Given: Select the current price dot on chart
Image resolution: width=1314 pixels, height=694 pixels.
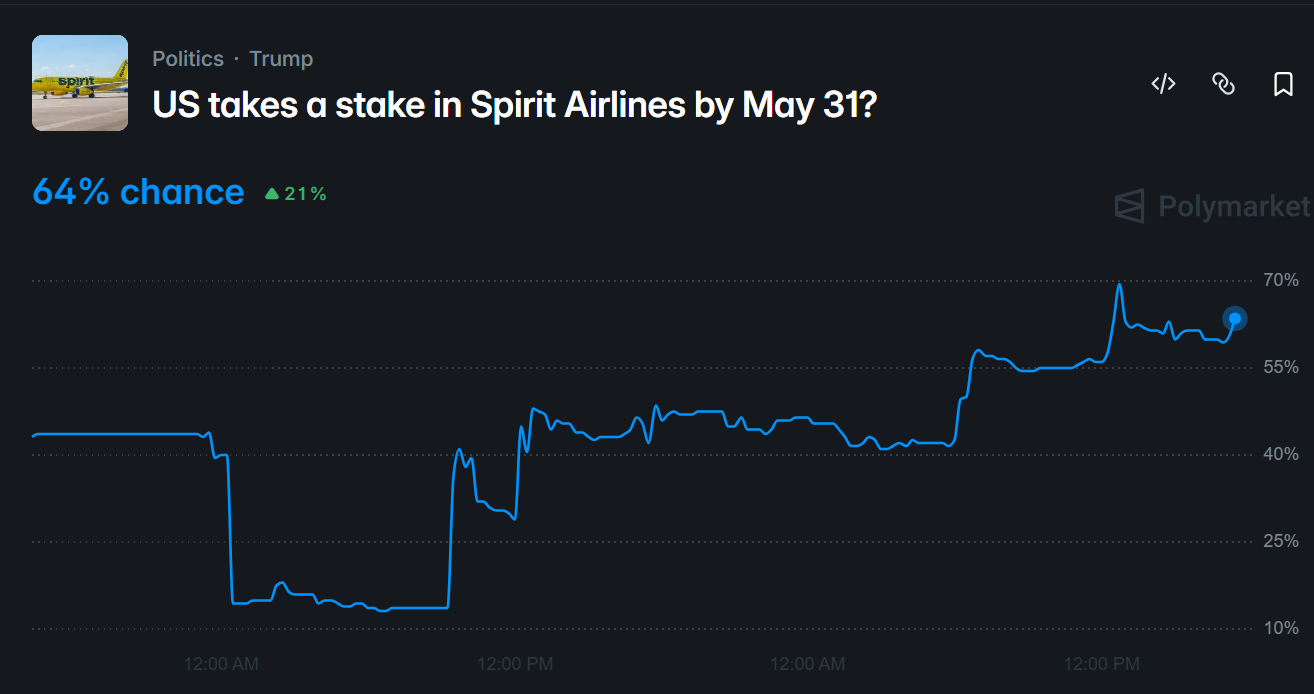Looking at the screenshot, I should point(1235,319).
